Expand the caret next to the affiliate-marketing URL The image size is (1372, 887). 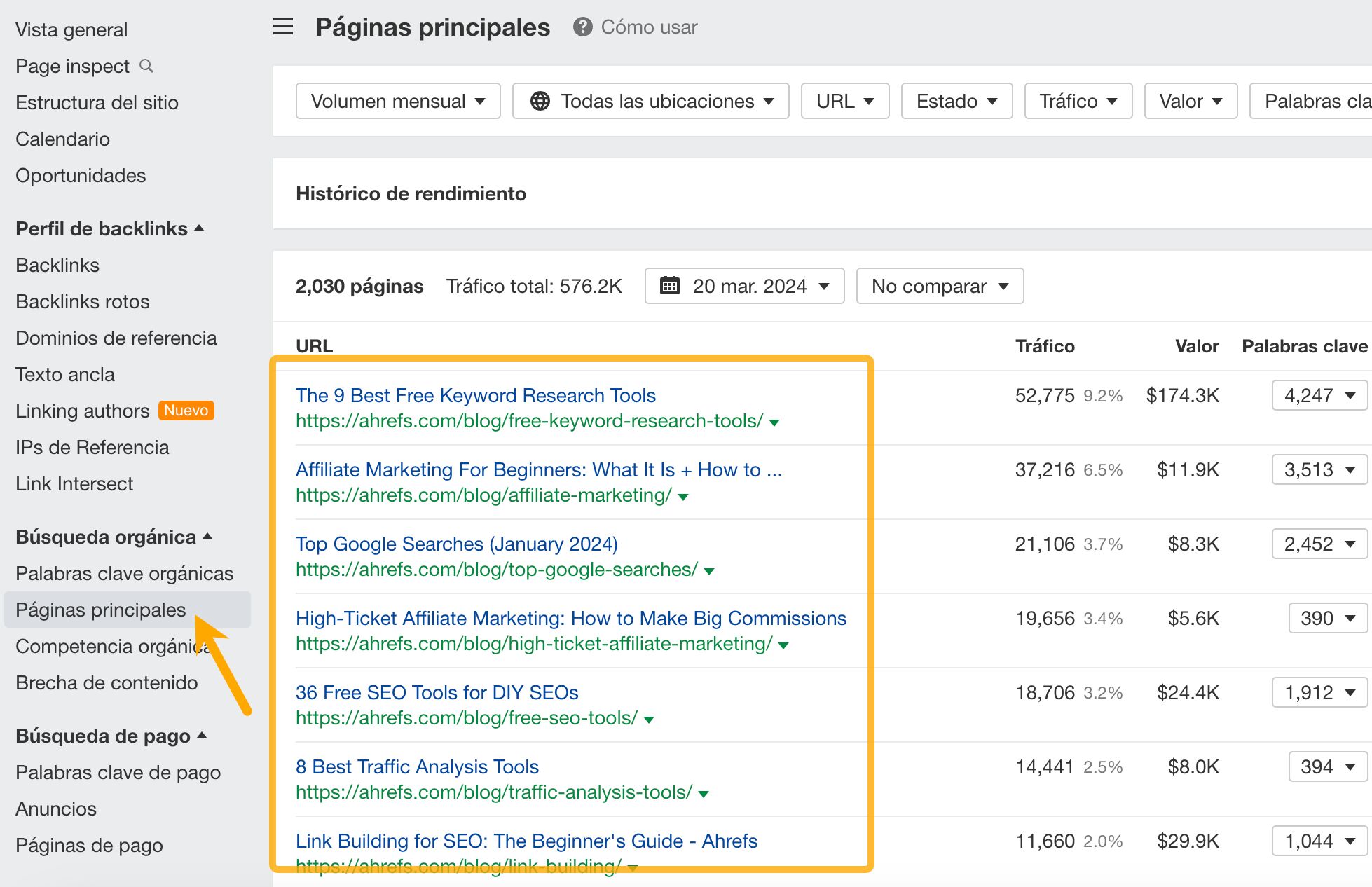[682, 496]
